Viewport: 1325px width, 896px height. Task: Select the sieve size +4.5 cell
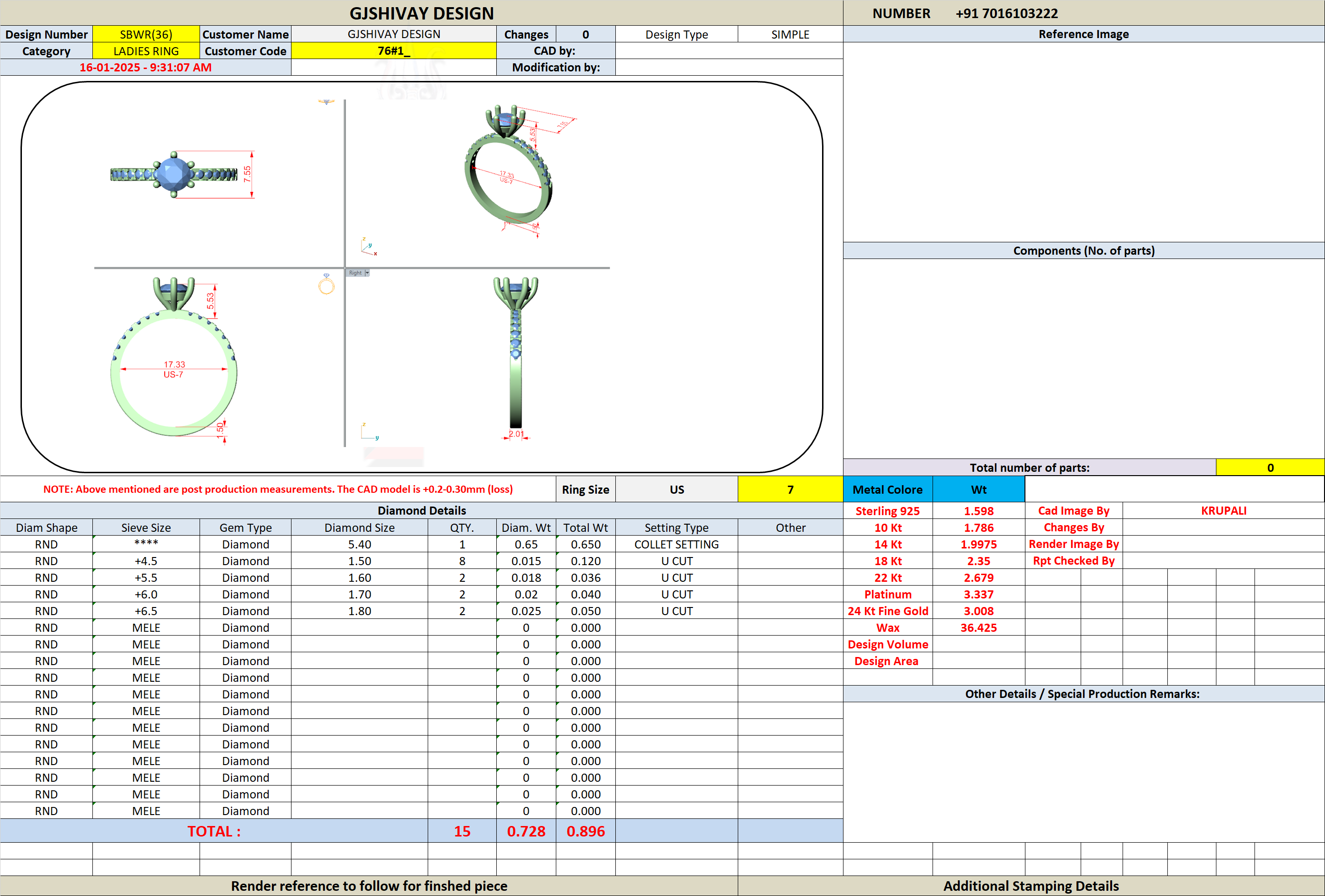click(x=146, y=561)
